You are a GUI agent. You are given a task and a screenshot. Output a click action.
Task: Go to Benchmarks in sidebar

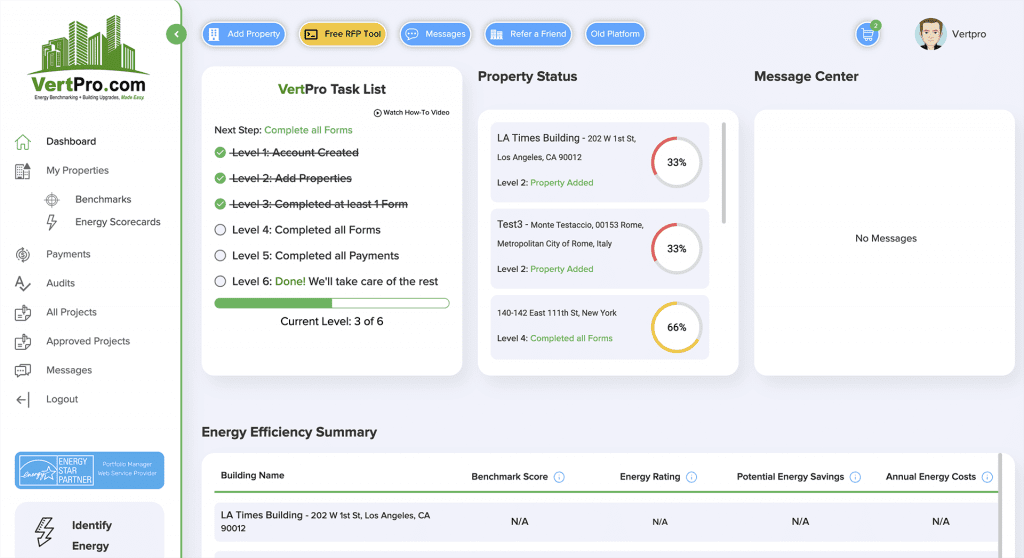(x=103, y=199)
